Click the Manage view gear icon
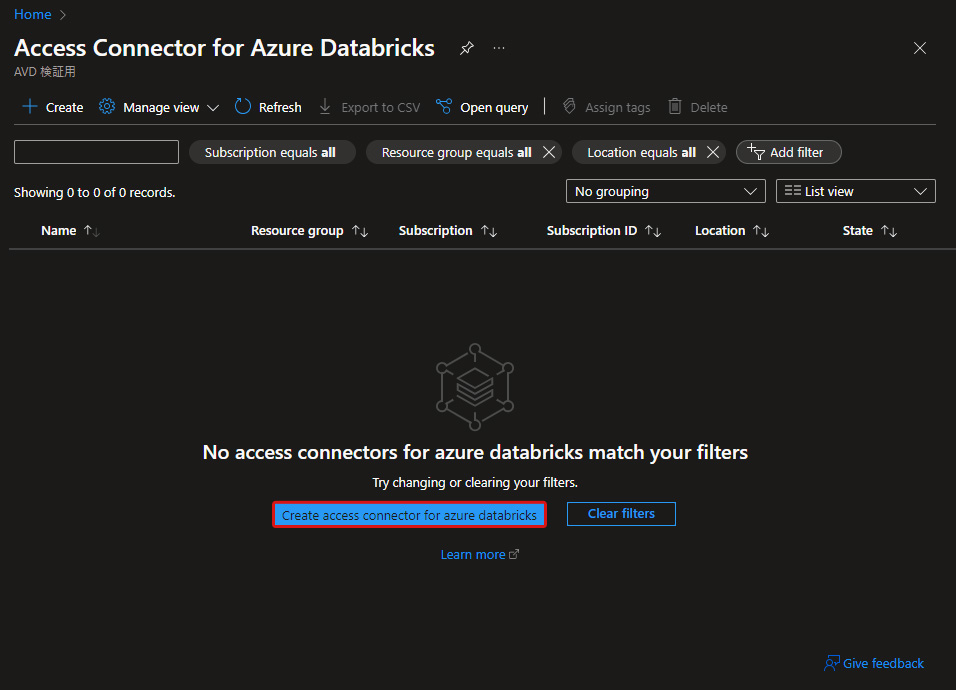The image size is (956, 690). click(x=107, y=107)
